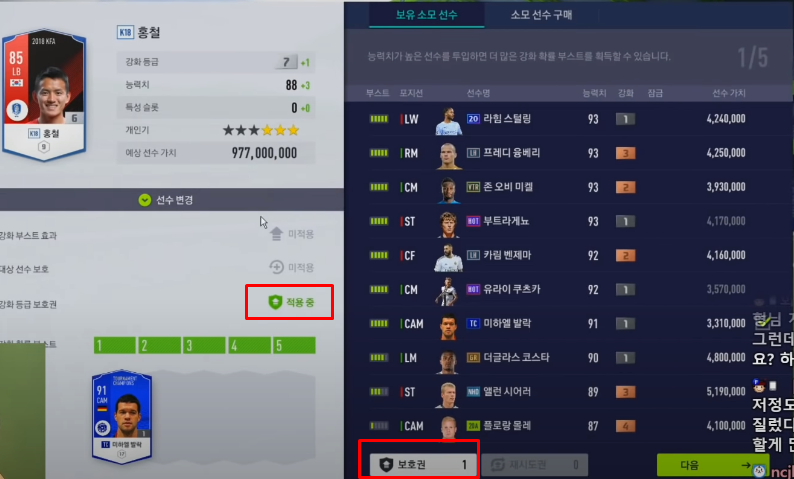Select 라힘 스털링 player portrait

point(449,120)
